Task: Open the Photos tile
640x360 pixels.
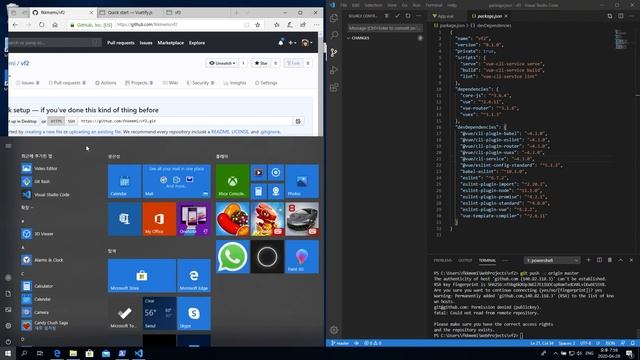Action: [x=302, y=181]
